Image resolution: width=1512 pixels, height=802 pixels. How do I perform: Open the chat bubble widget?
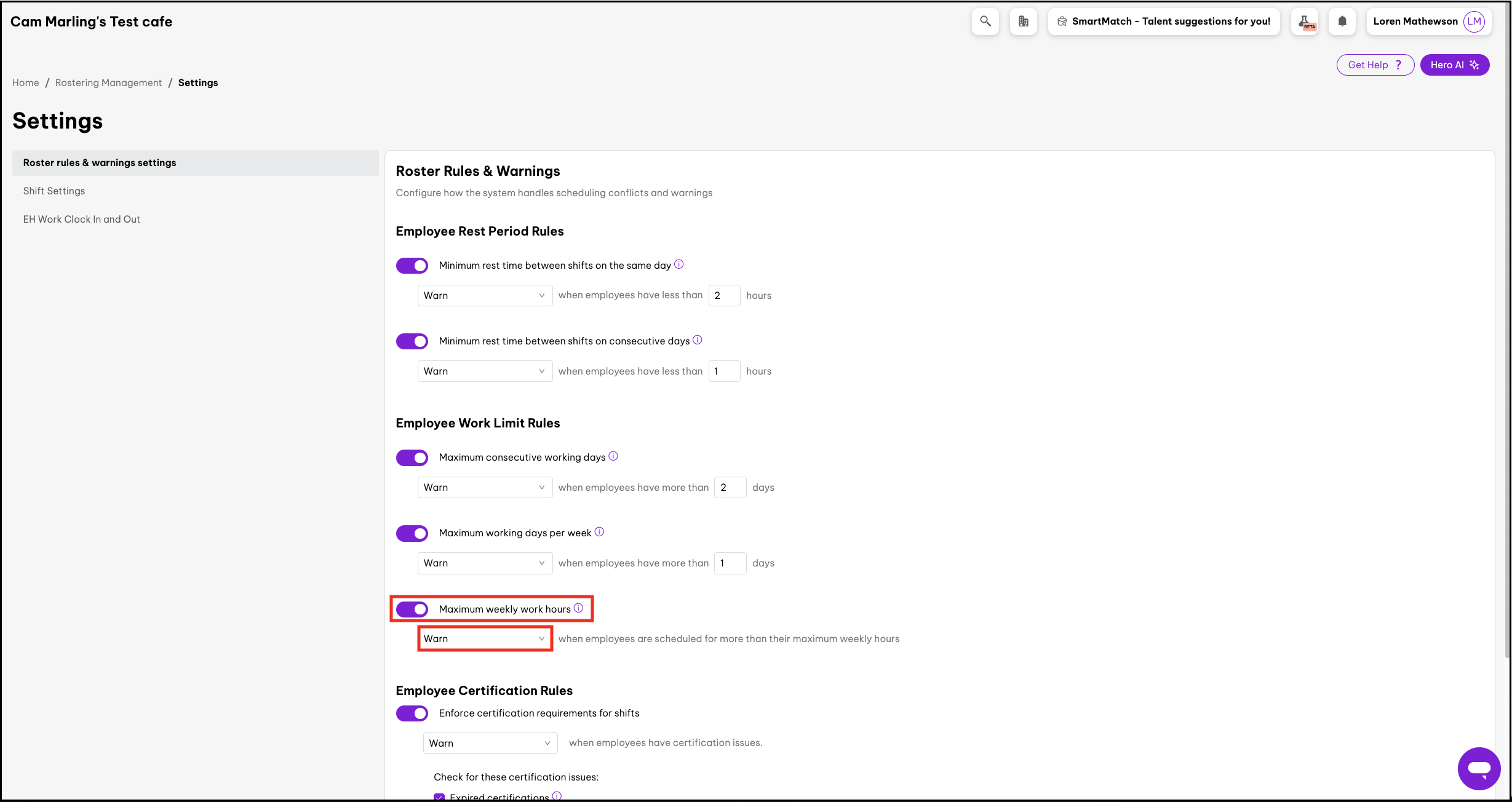click(x=1478, y=768)
